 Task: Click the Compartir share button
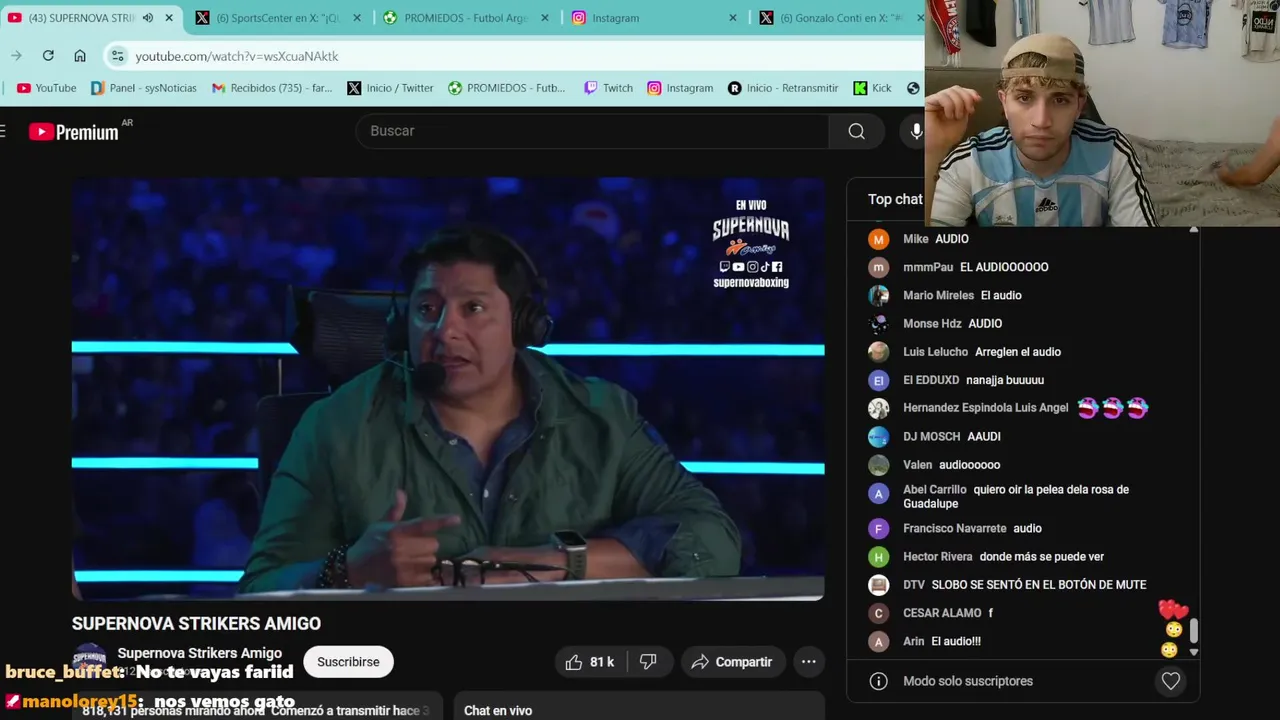tap(732, 662)
